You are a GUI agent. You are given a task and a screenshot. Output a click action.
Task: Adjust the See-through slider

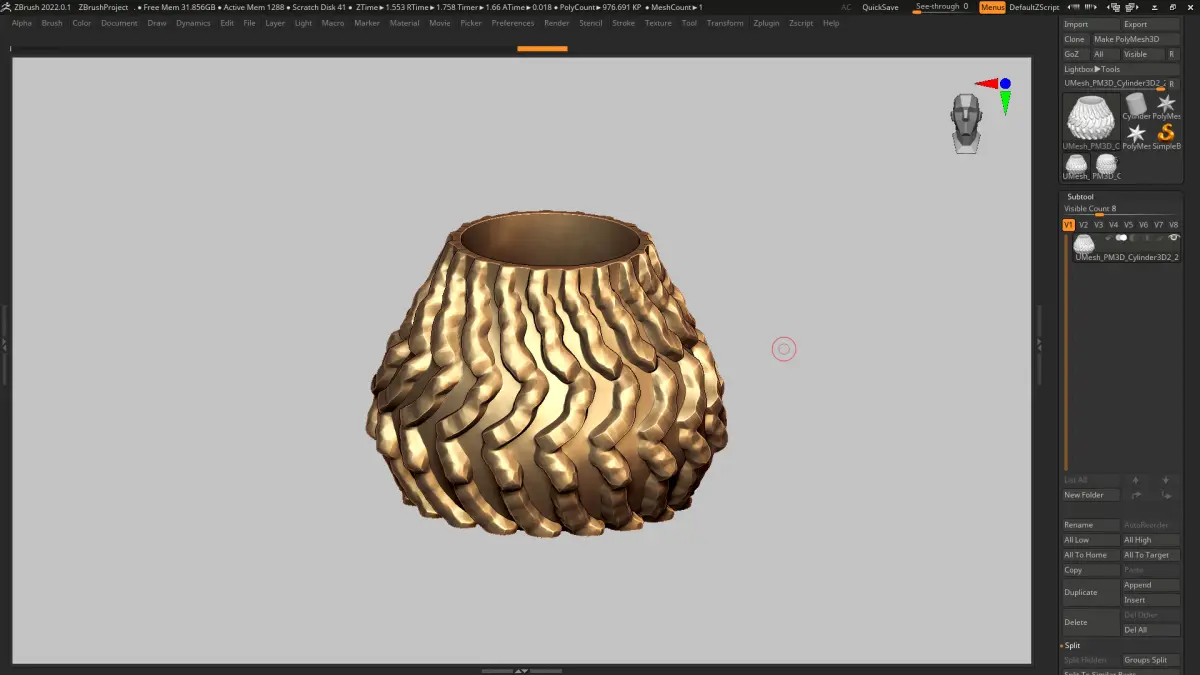tap(943, 7)
